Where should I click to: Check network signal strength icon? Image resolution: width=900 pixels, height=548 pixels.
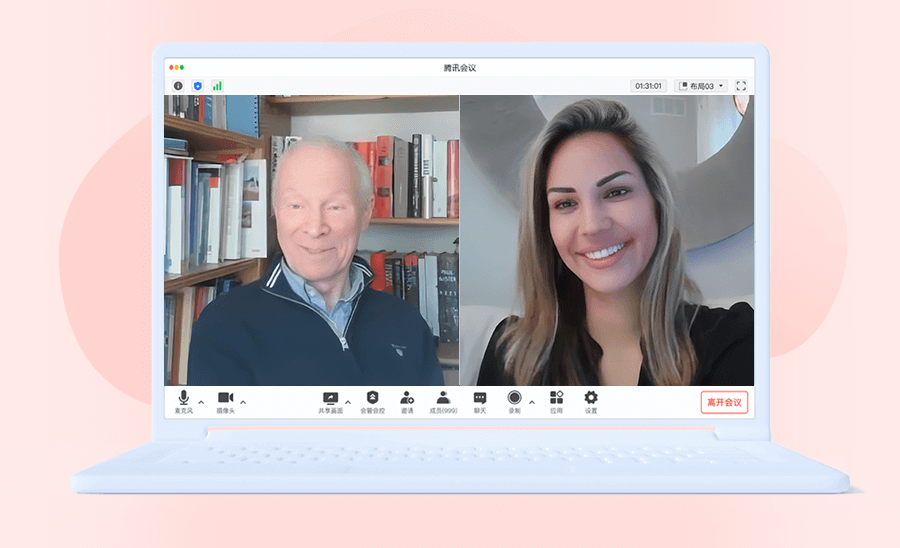[217, 86]
